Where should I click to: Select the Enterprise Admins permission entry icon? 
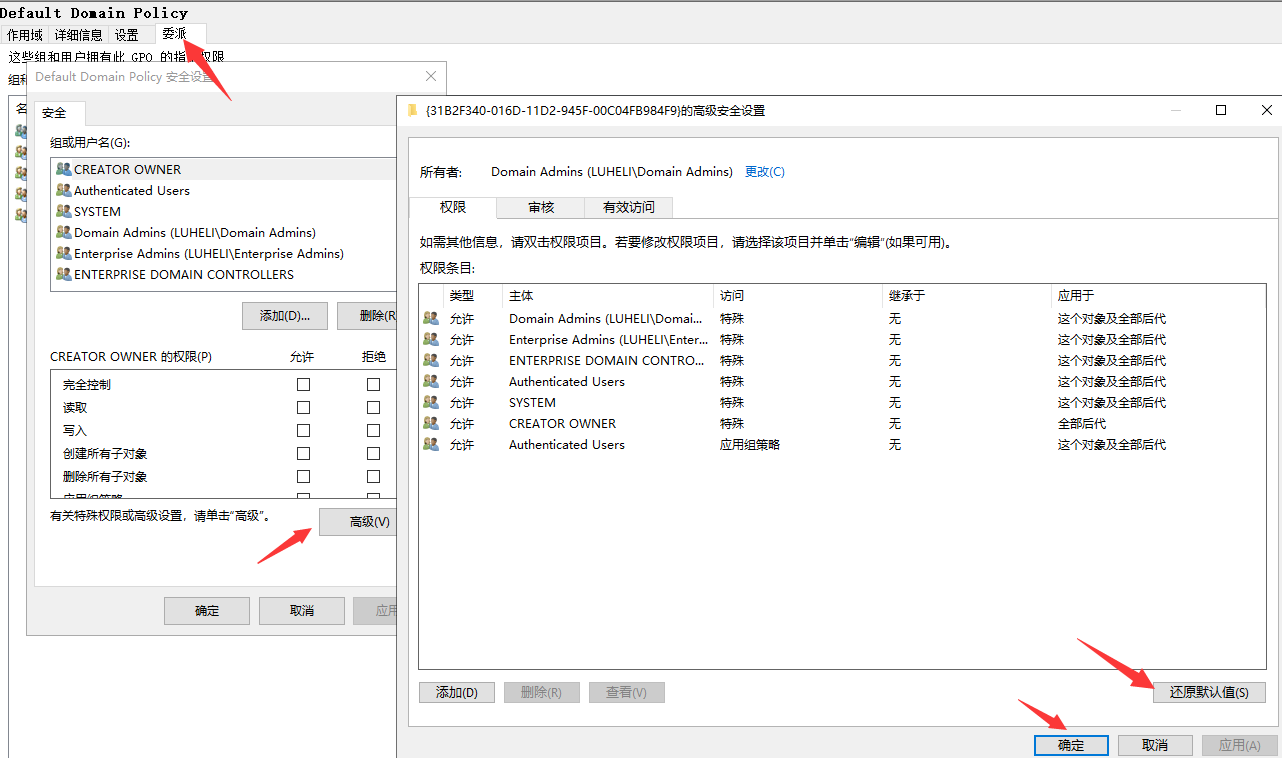[x=431, y=339]
